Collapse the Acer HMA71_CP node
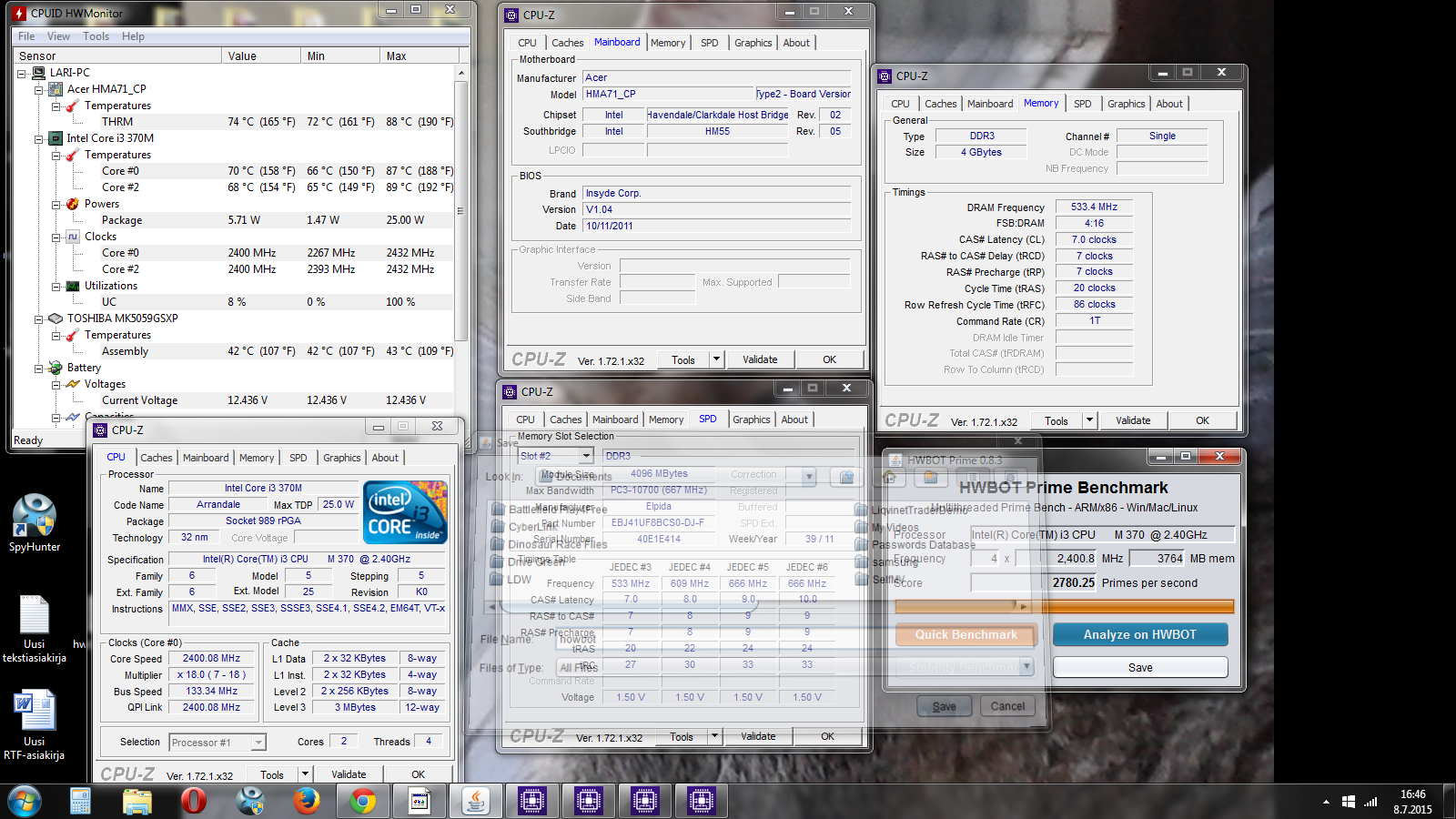Screen dimensions: 1456x819 click(38, 89)
